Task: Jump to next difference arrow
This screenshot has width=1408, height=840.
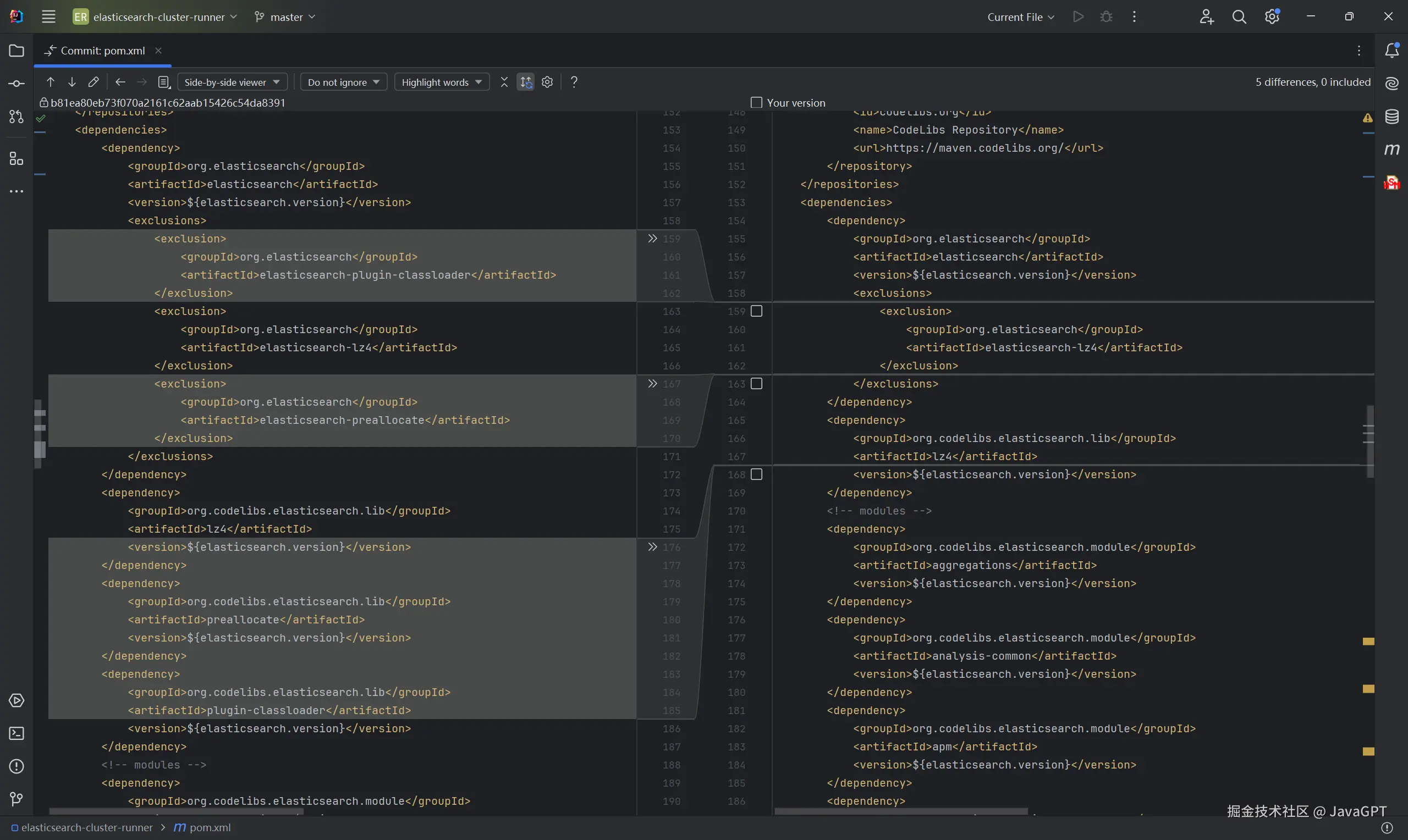Action: click(72, 82)
